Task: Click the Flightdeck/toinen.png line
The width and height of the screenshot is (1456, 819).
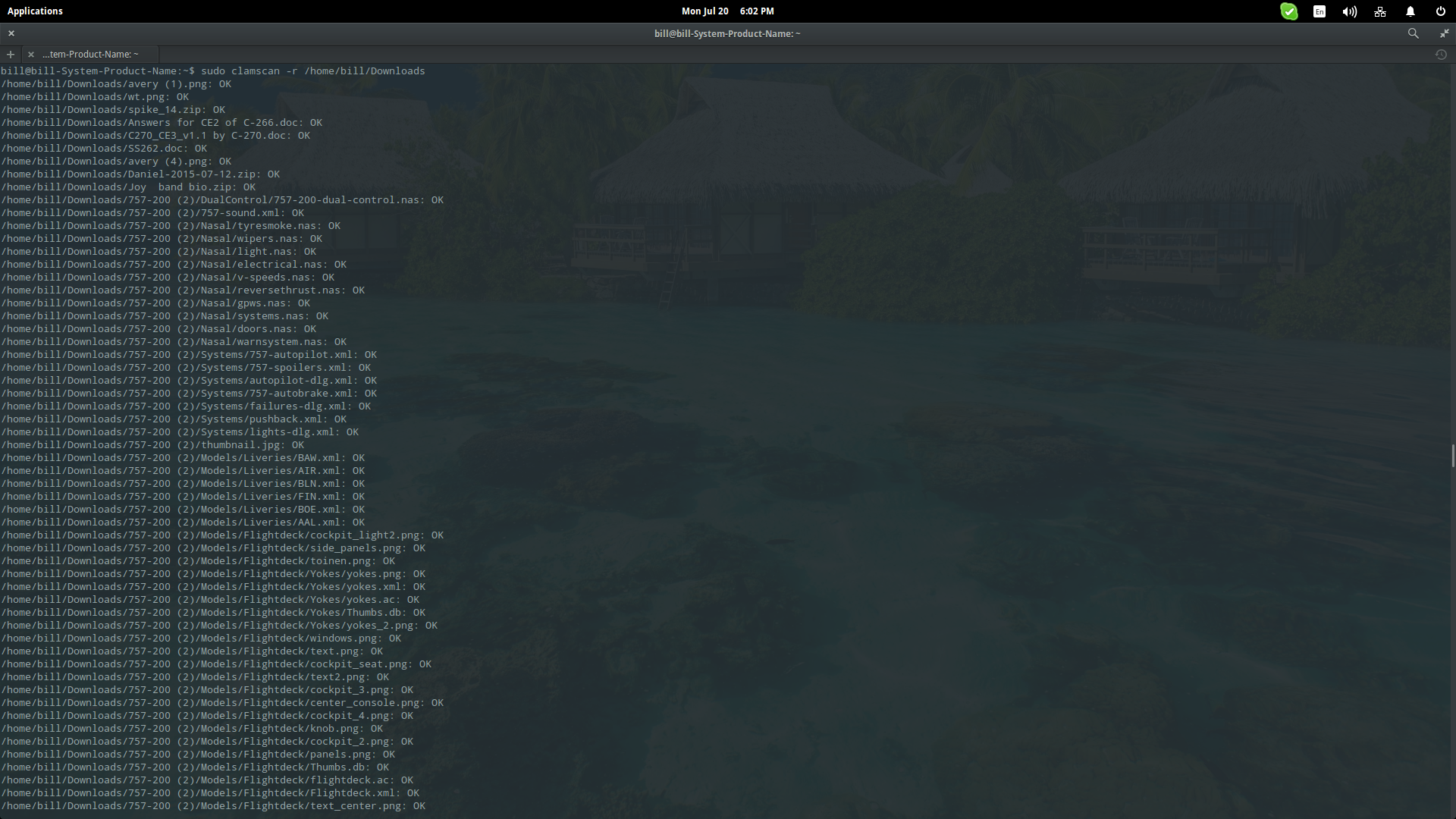Action: coord(198,560)
